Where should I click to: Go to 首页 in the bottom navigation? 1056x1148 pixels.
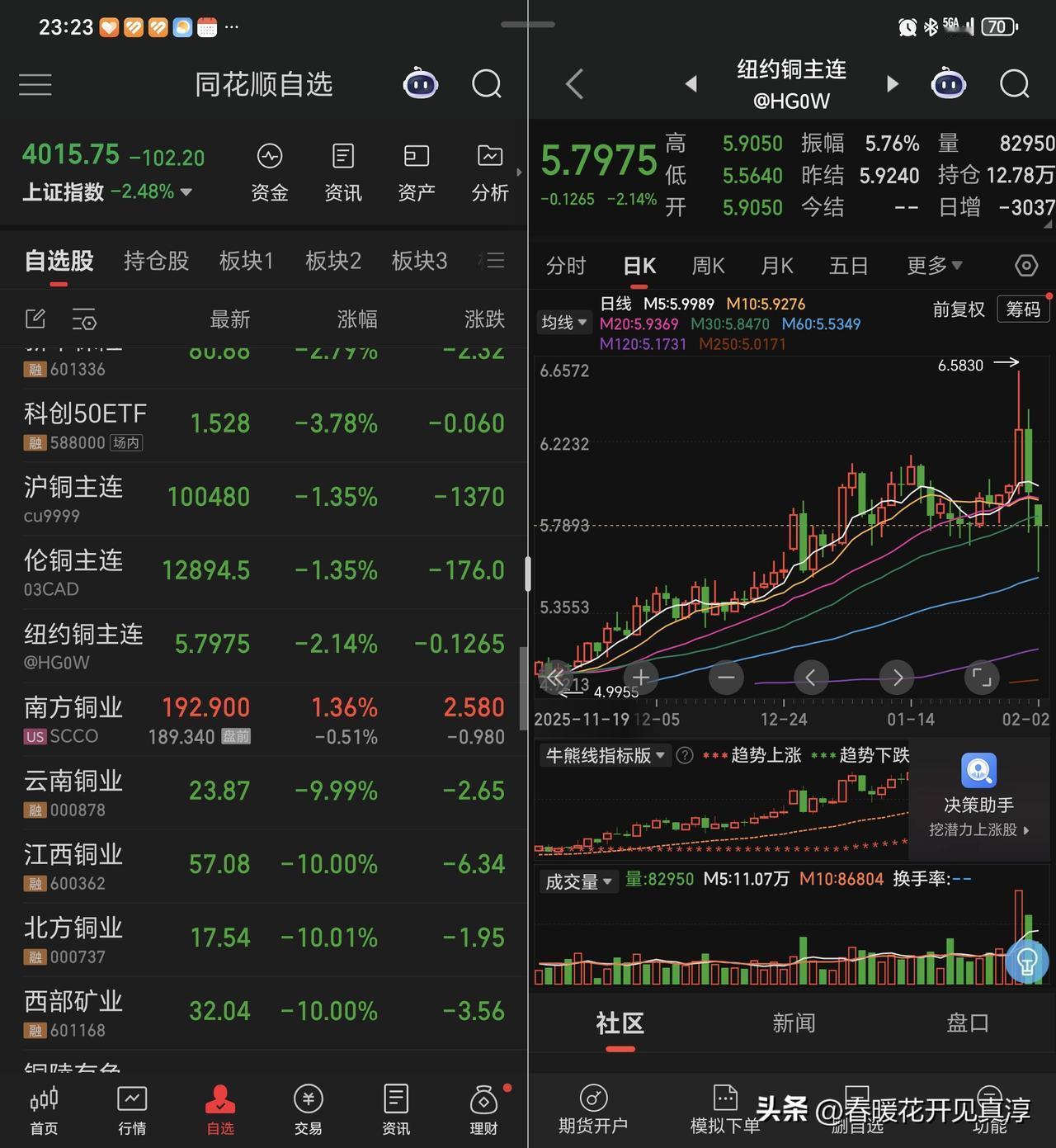[44, 1111]
